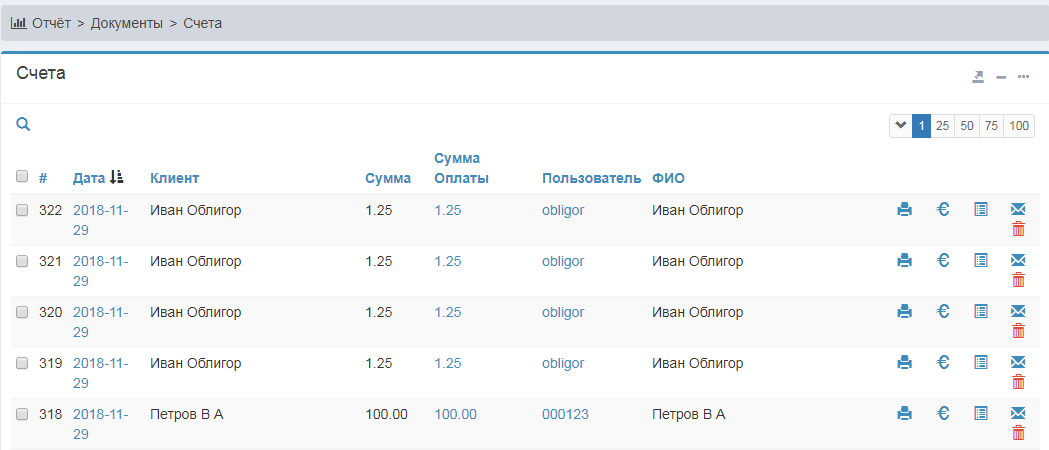Open the details list icon for invoice 320
Image resolution: width=1049 pixels, height=450 pixels.
(x=980, y=312)
